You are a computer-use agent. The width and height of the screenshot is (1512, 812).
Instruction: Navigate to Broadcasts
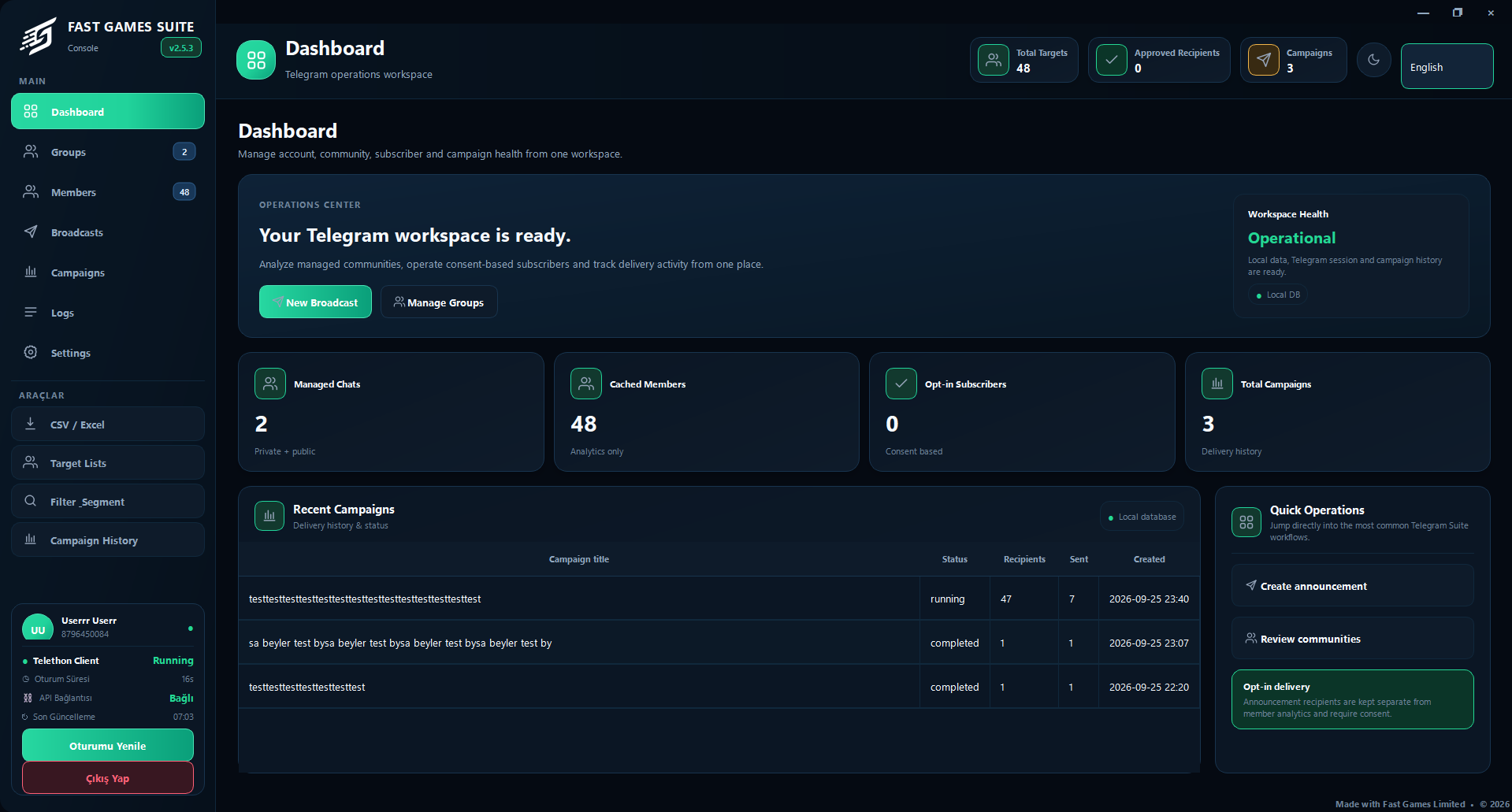108,232
